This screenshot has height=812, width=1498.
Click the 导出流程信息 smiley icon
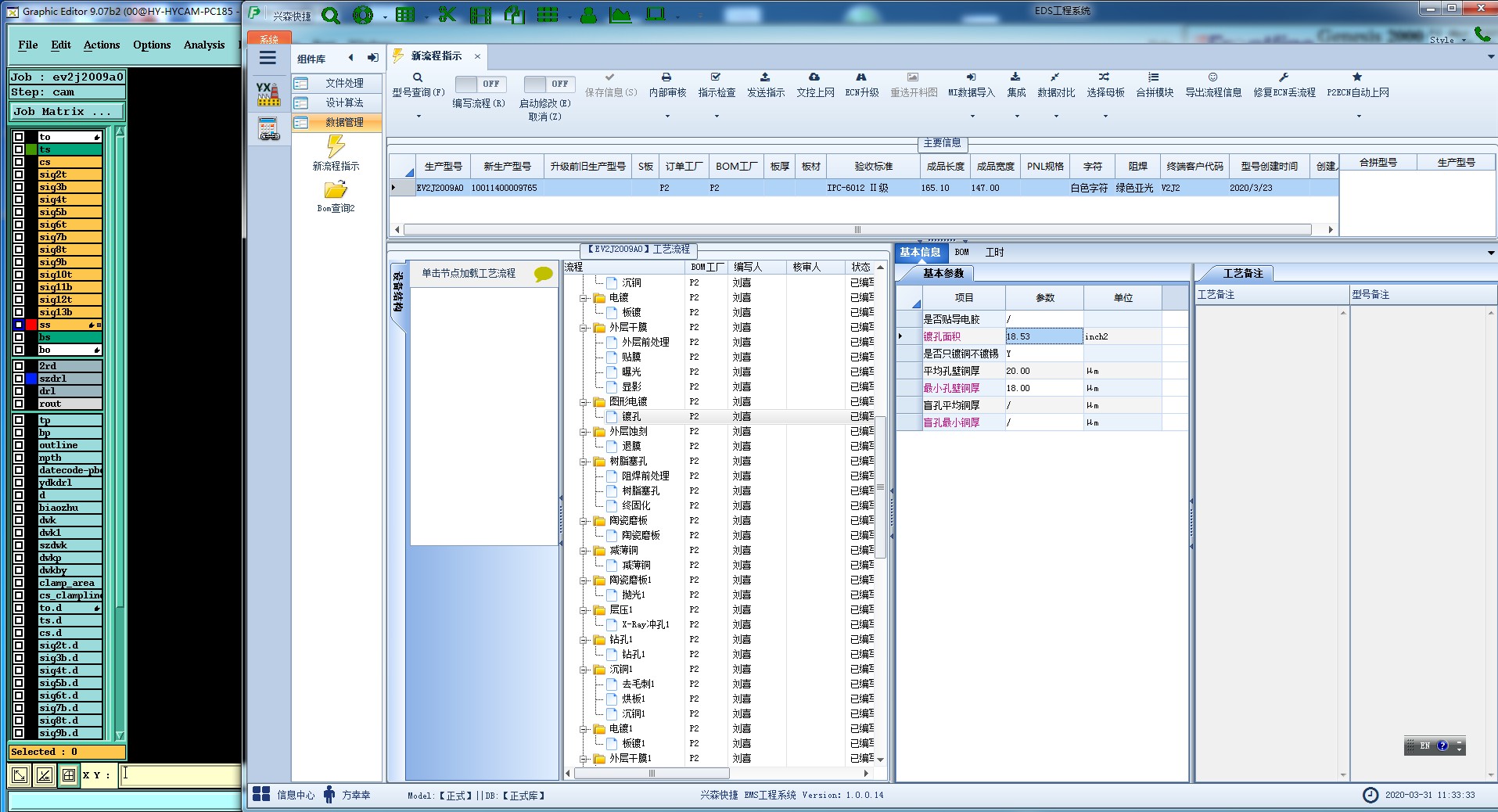point(1212,77)
